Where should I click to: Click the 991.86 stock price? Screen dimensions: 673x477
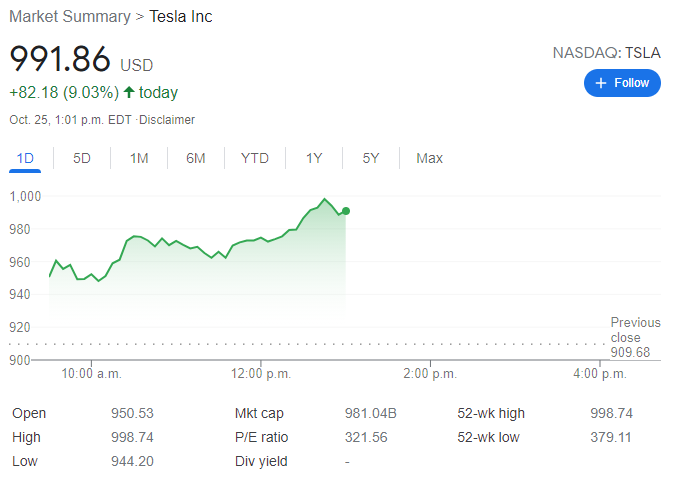tap(60, 59)
